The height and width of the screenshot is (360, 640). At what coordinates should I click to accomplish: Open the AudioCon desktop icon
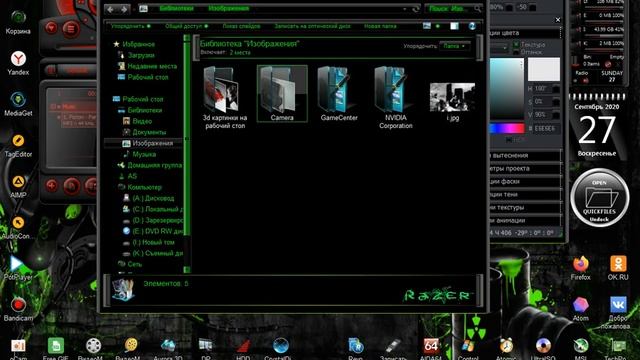pos(18,227)
